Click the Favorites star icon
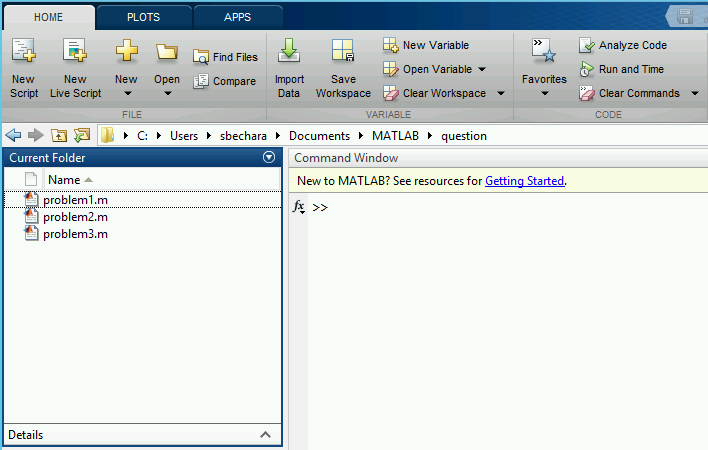The height and width of the screenshot is (450, 708). (x=544, y=51)
